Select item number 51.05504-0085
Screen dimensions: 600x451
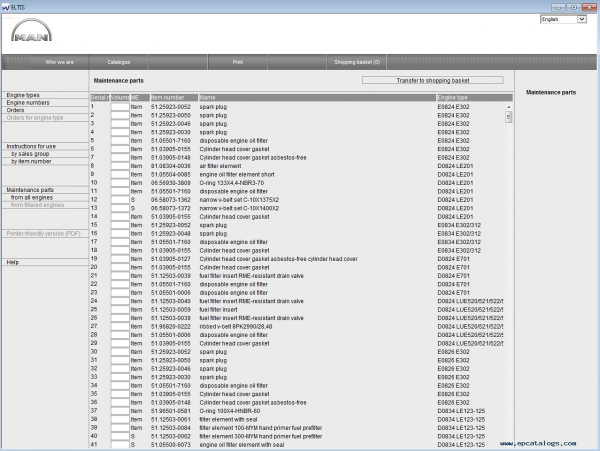[x=171, y=174]
